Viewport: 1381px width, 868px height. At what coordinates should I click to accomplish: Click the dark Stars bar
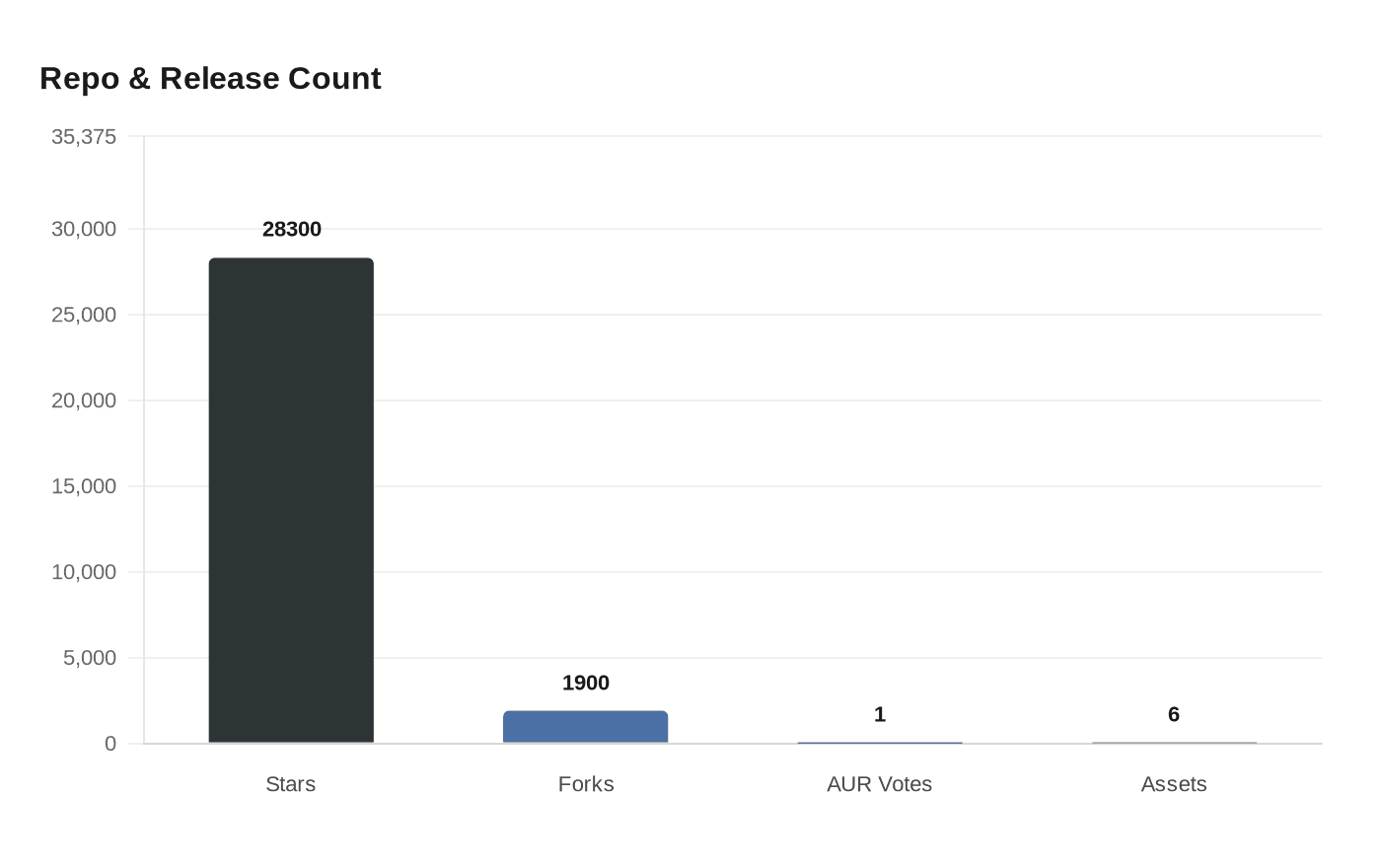tap(291, 500)
